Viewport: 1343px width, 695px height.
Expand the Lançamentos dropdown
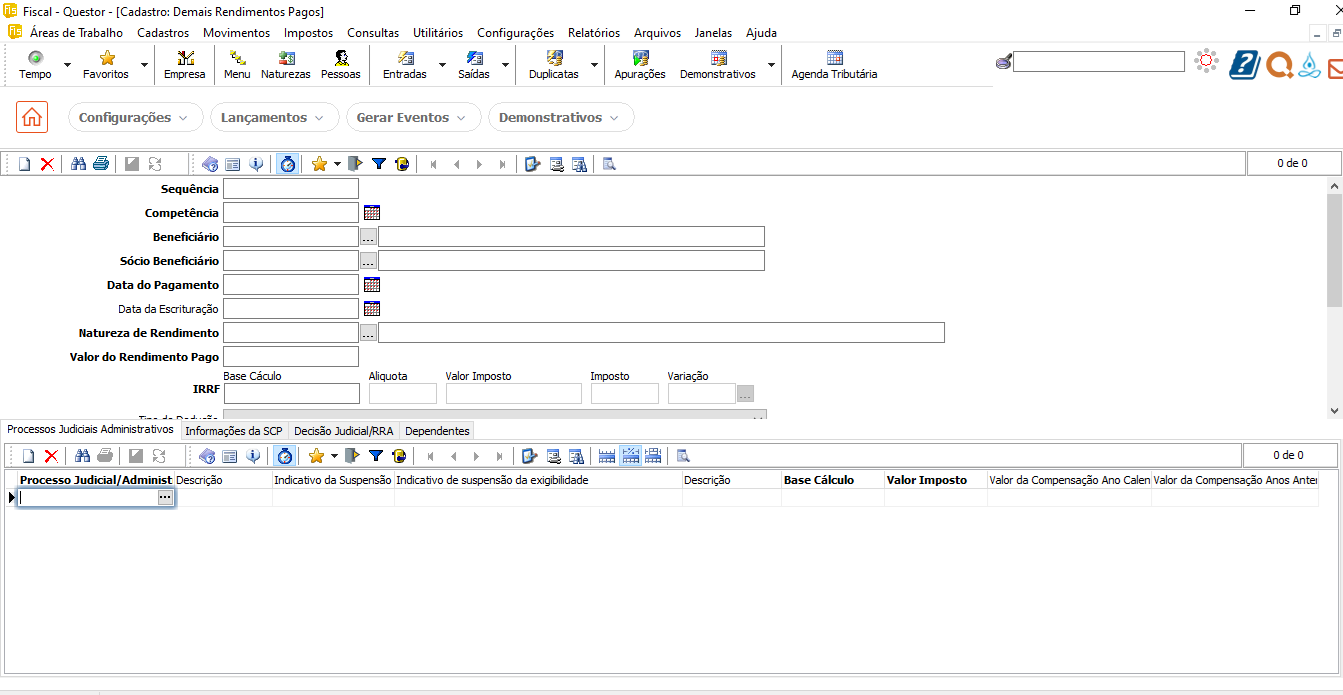pos(273,117)
